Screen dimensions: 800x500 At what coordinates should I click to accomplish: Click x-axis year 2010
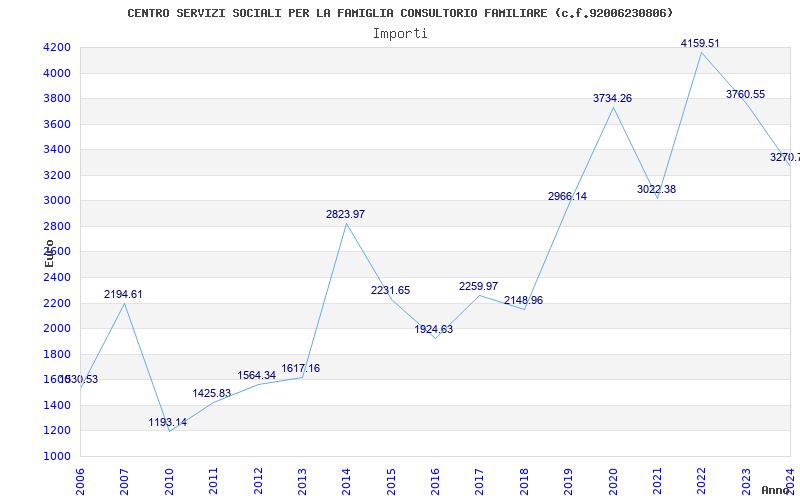[169, 481]
